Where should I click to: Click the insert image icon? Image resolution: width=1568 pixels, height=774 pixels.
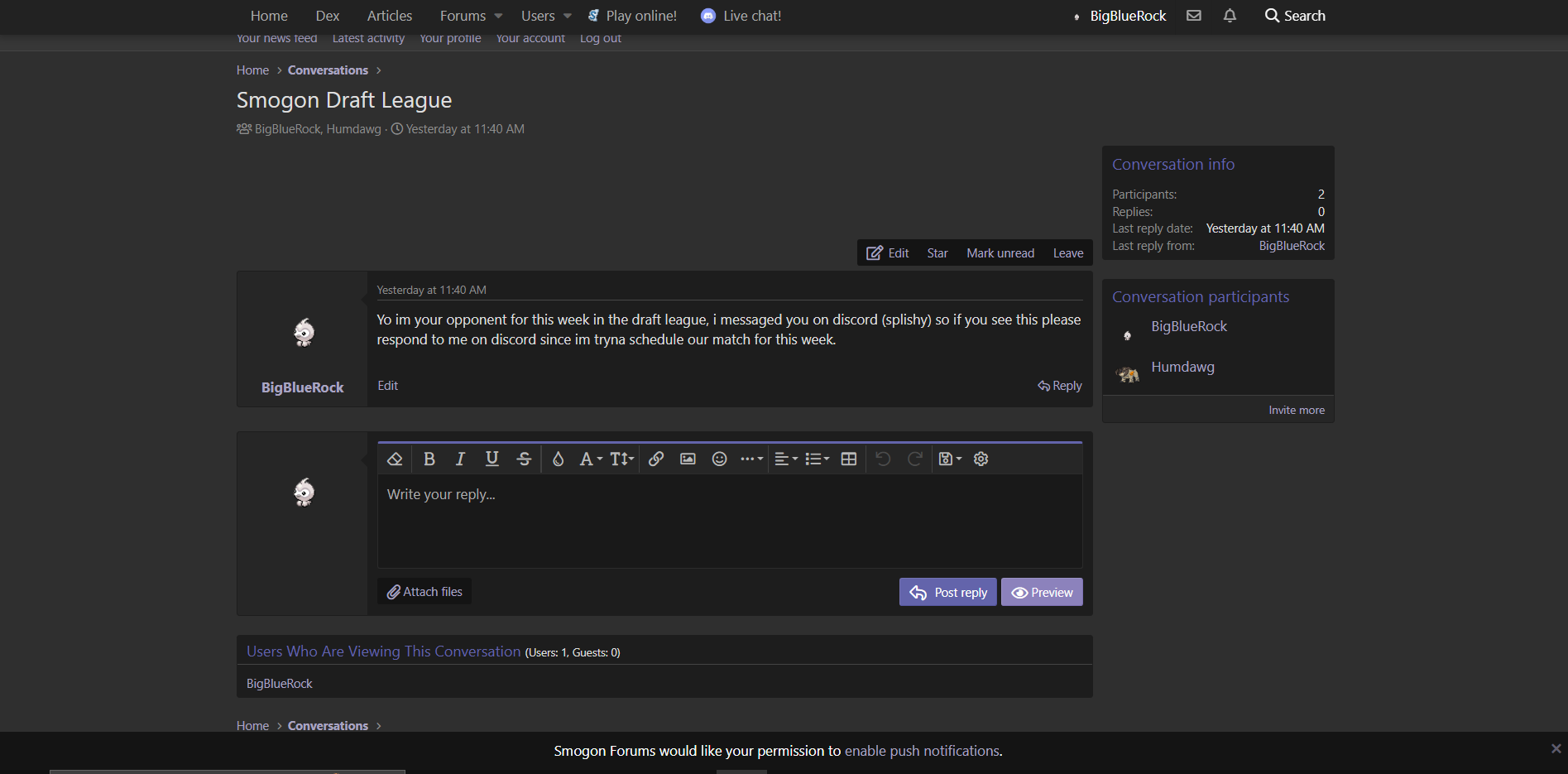pyautogui.click(x=688, y=459)
